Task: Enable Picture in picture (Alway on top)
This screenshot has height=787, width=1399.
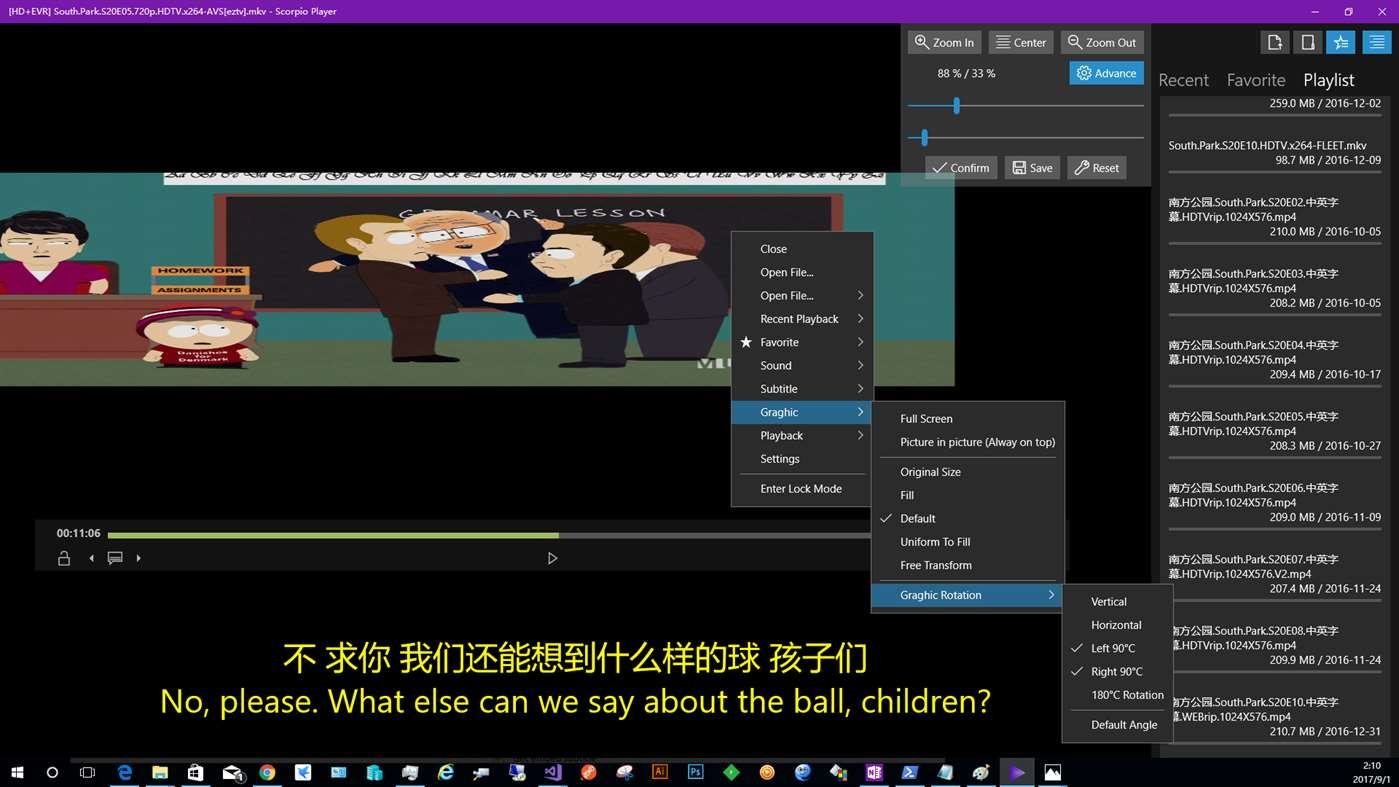Action: coord(968,442)
